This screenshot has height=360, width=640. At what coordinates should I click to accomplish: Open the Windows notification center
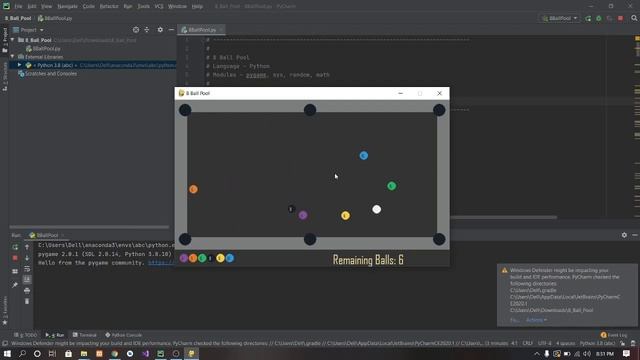click(x=626, y=353)
